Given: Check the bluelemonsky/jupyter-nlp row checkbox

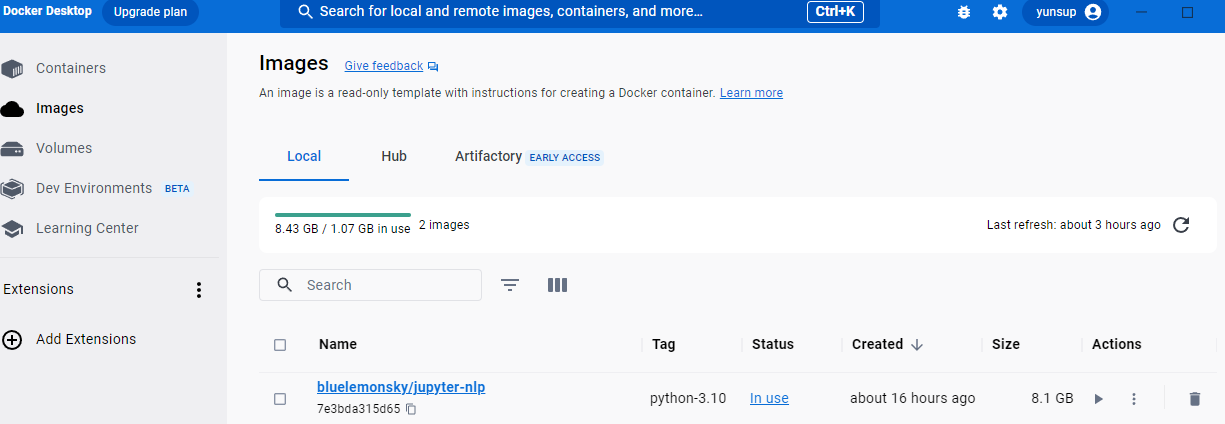Looking at the screenshot, I should (x=280, y=399).
